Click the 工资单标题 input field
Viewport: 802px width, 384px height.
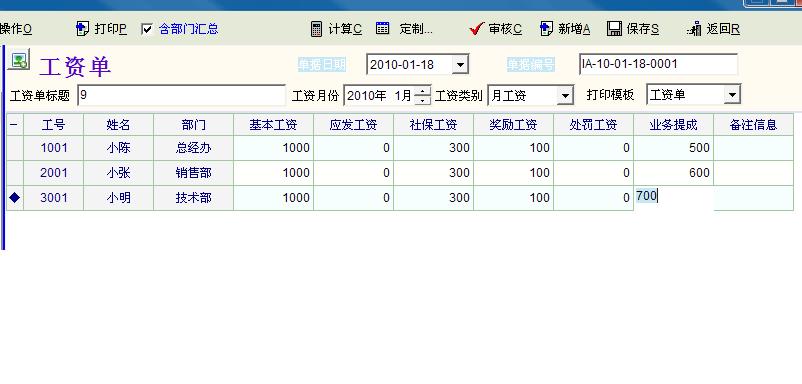tap(182, 96)
